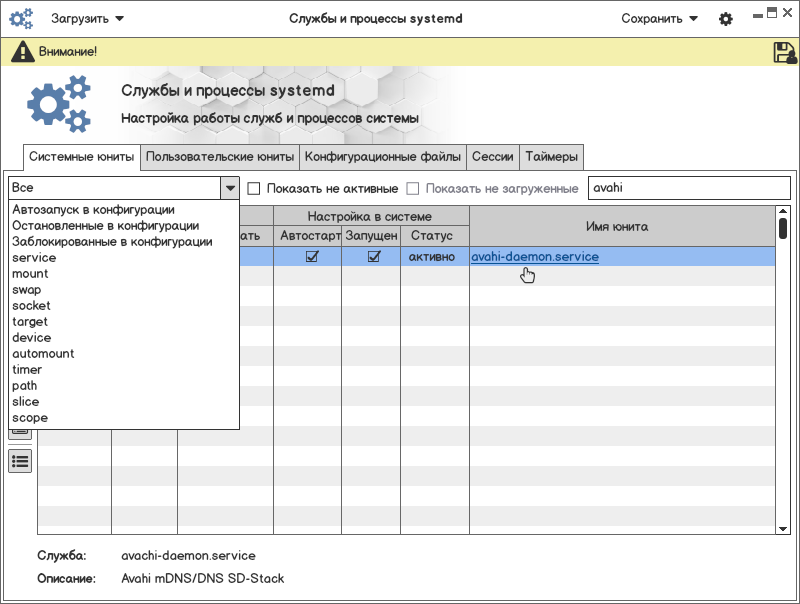Screen dimensions: 800x604
Task: Toggle the Запущен checkbox for avahi-daemon
Action: coord(374,257)
